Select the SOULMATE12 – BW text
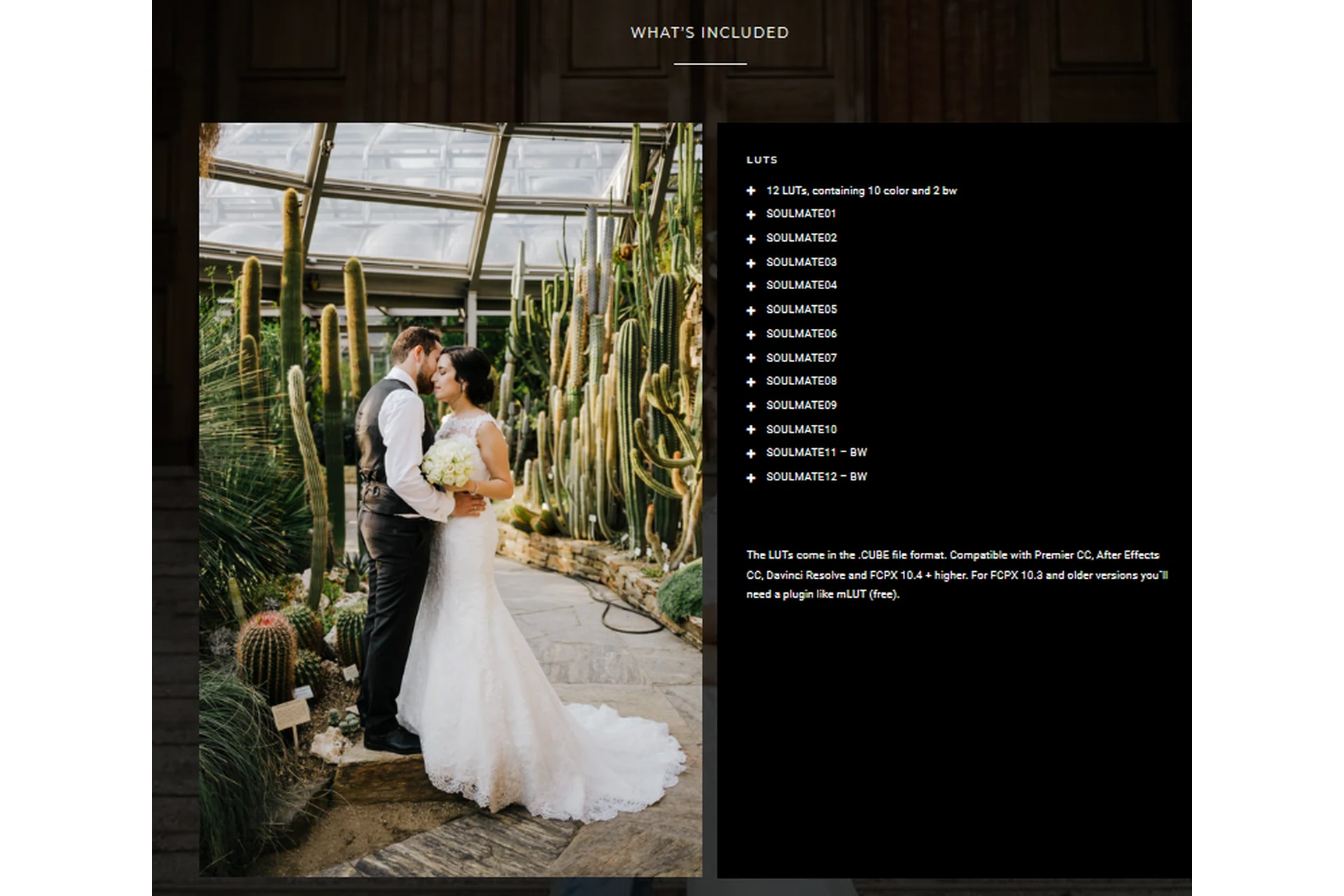This screenshot has height=896, width=1344. pyautogui.click(x=816, y=477)
